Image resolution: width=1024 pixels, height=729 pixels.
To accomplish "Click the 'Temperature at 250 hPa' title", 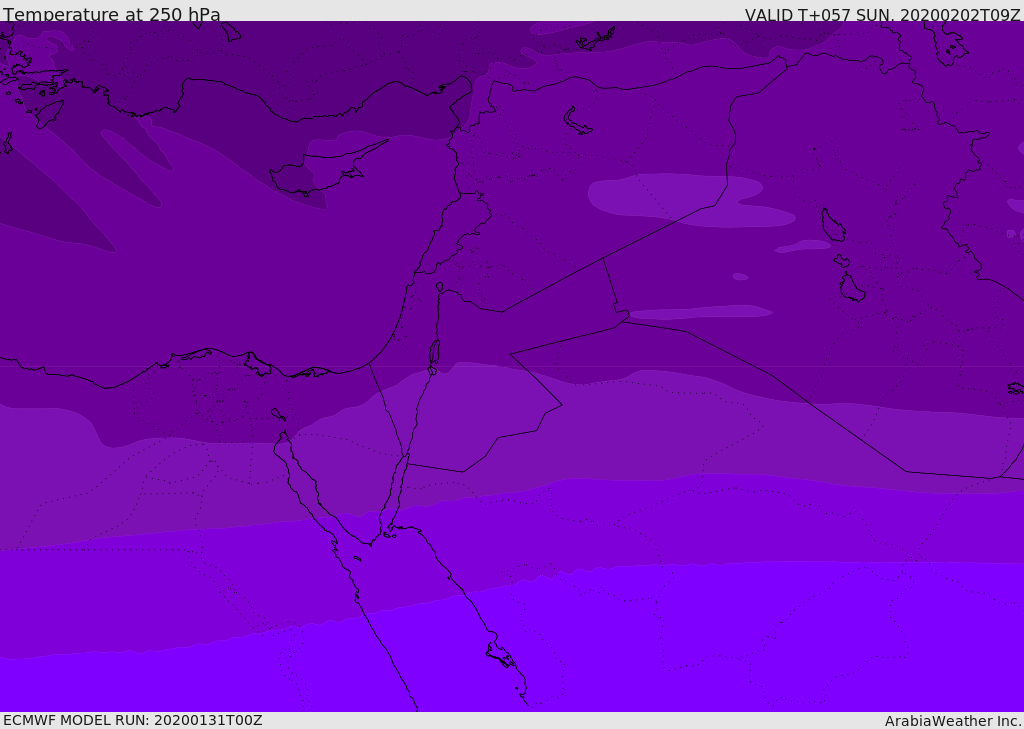I will [x=112, y=14].
